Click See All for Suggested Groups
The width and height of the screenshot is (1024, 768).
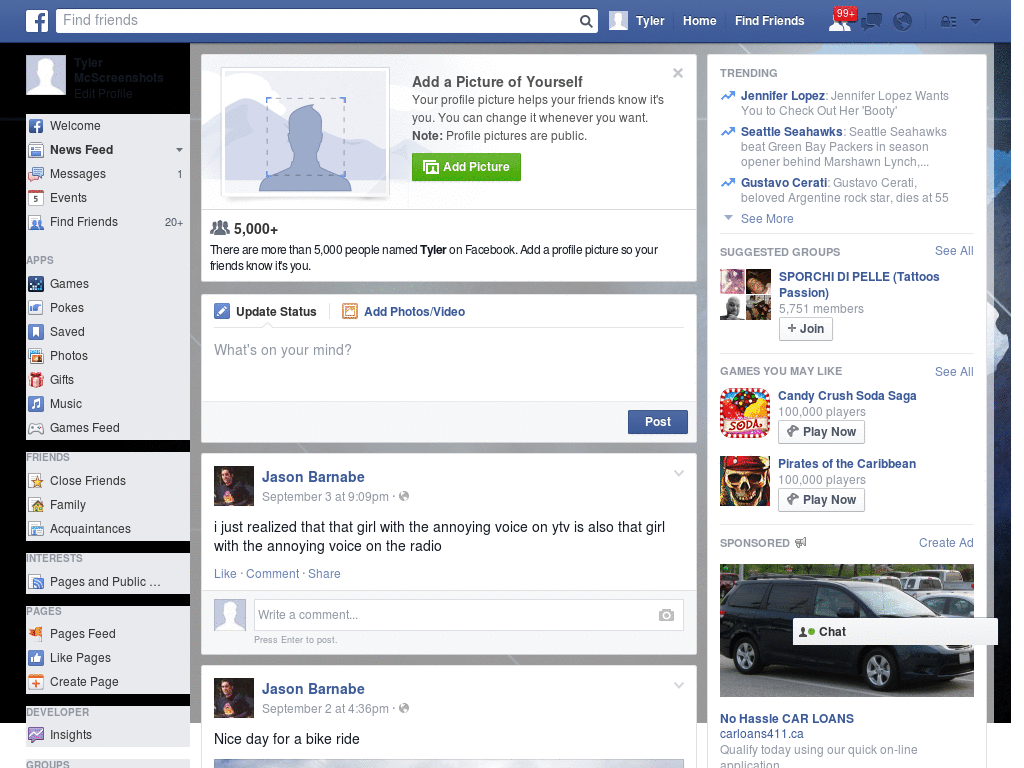pyautogui.click(x=953, y=251)
